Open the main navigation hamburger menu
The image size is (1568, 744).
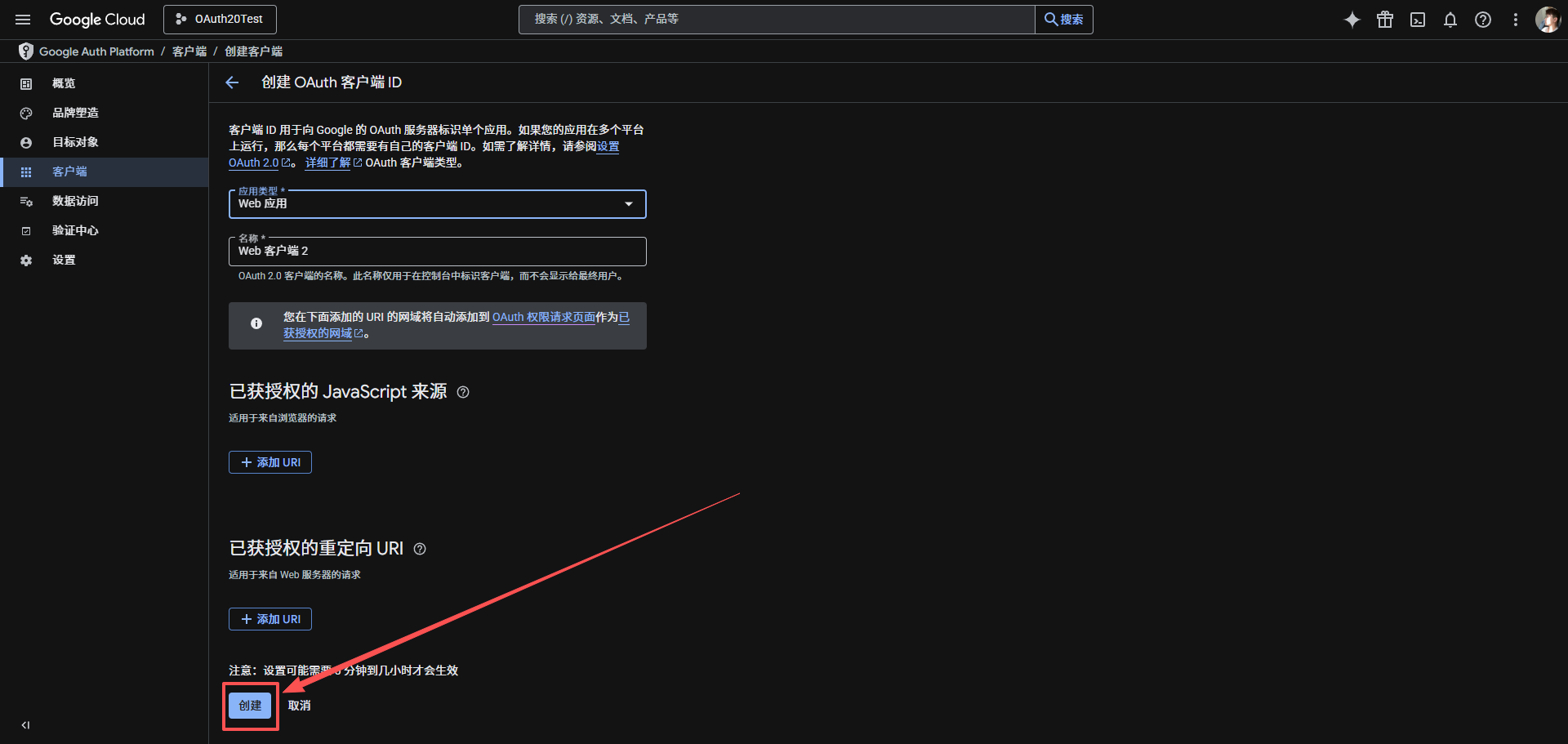pos(23,20)
